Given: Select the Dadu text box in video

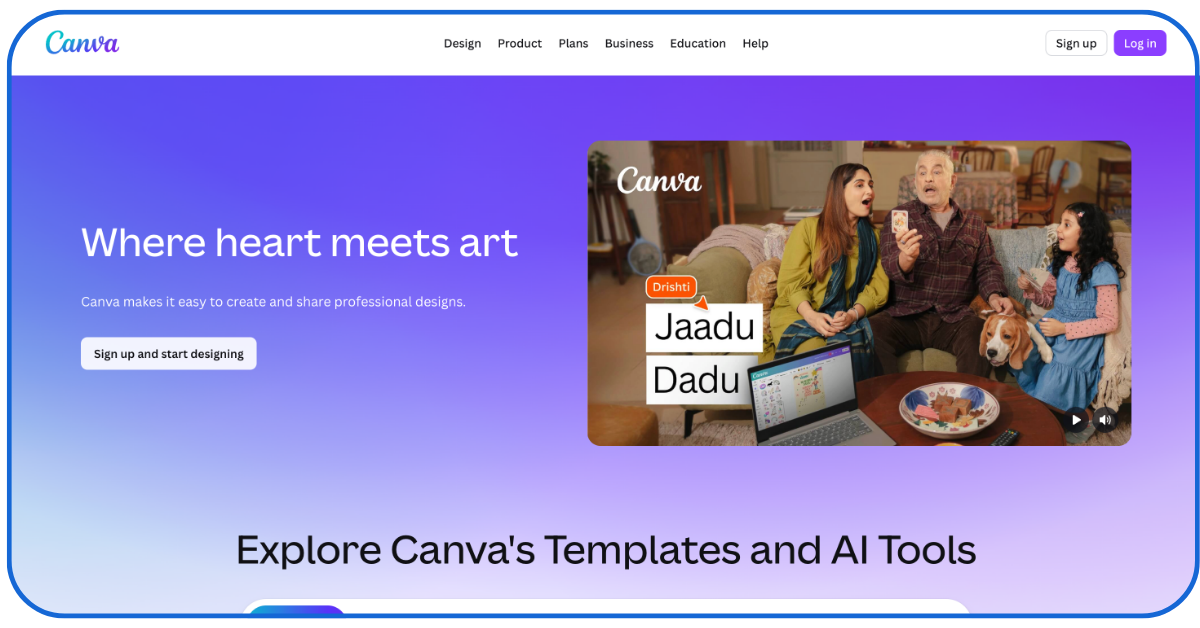Looking at the screenshot, I should point(696,380).
